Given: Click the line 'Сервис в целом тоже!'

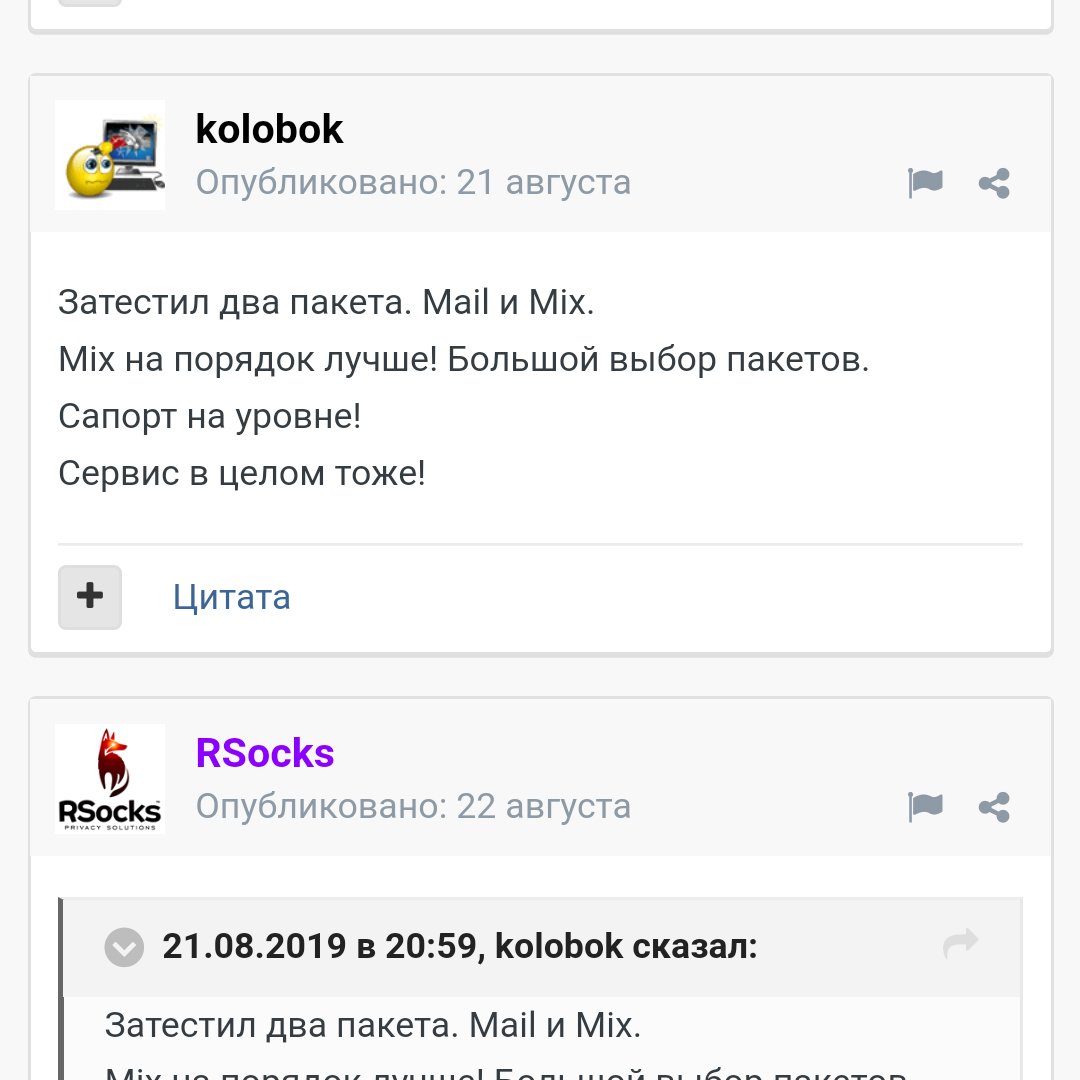Looking at the screenshot, I should coord(242,473).
